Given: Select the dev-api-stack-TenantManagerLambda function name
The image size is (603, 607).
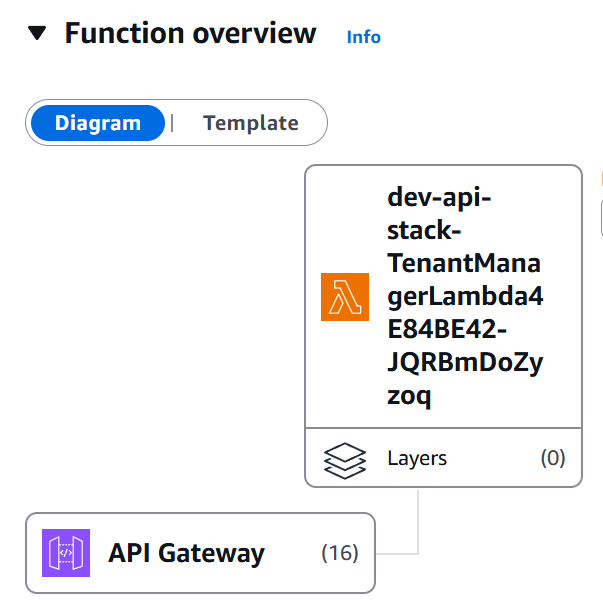Looking at the screenshot, I should tap(465, 296).
